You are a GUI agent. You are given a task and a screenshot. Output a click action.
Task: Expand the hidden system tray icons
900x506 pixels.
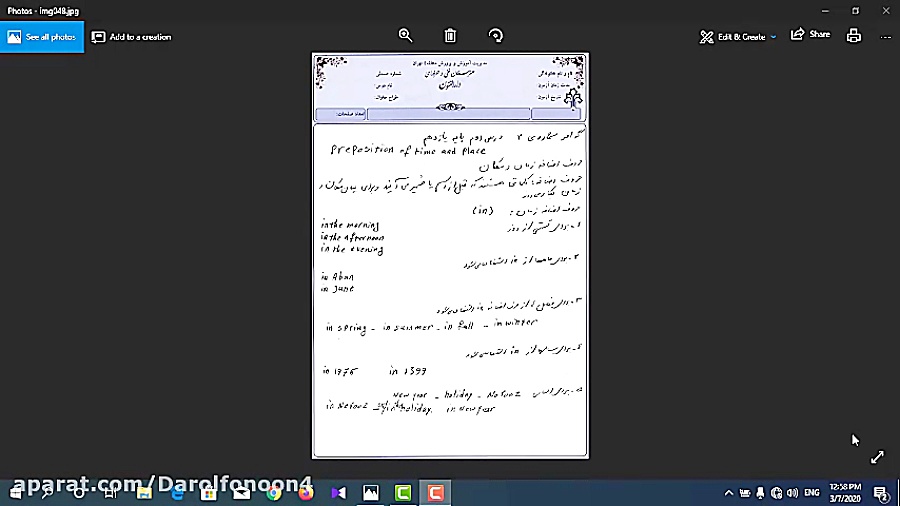tap(728, 493)
